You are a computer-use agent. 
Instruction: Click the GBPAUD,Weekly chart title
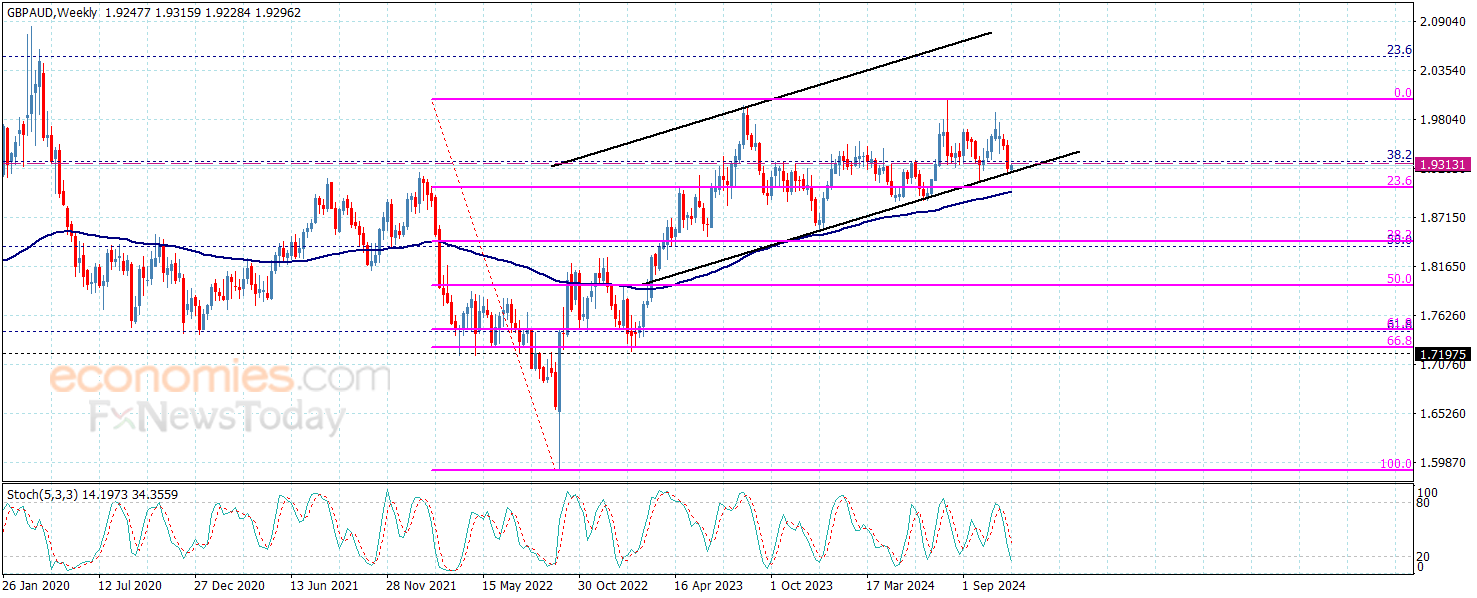[50, 13]
